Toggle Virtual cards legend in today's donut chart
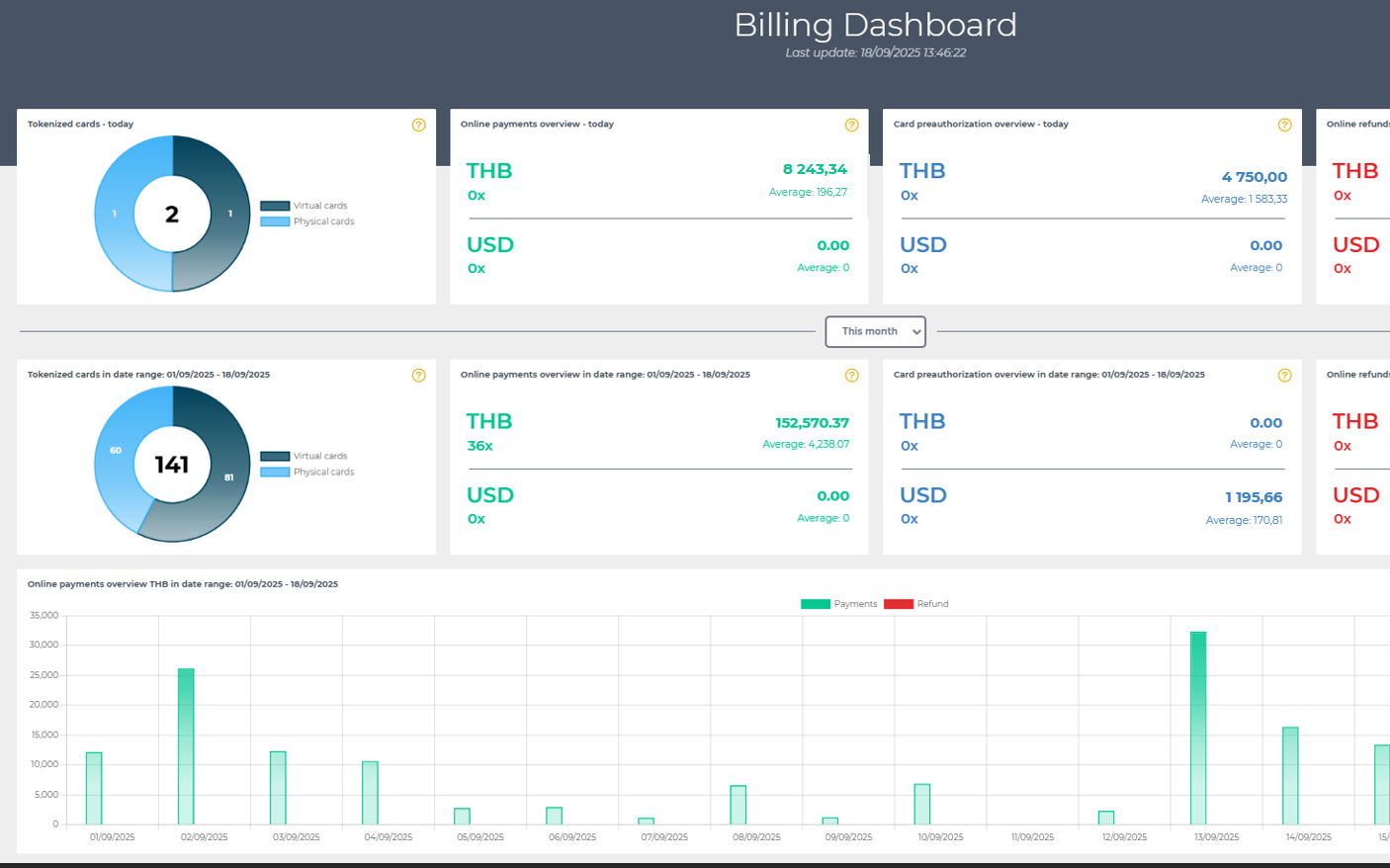Image resolution: width=1390 pixels, height=868 pixels. pyautogui.click(x=304, y=206)
